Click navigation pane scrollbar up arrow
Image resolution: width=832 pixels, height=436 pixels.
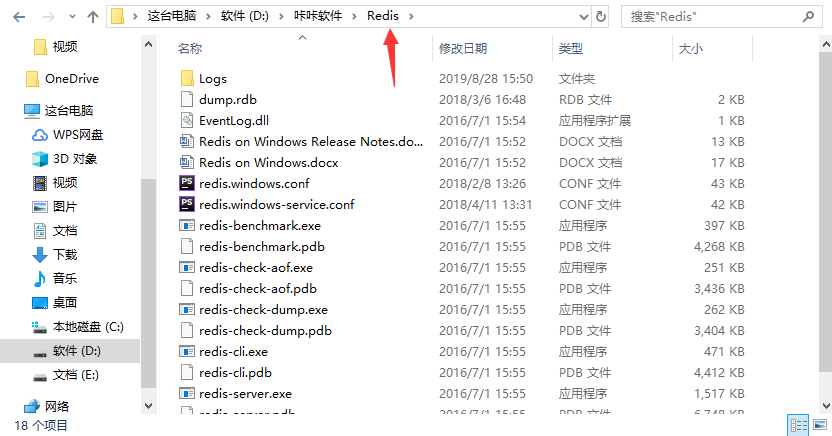[149, 45]
